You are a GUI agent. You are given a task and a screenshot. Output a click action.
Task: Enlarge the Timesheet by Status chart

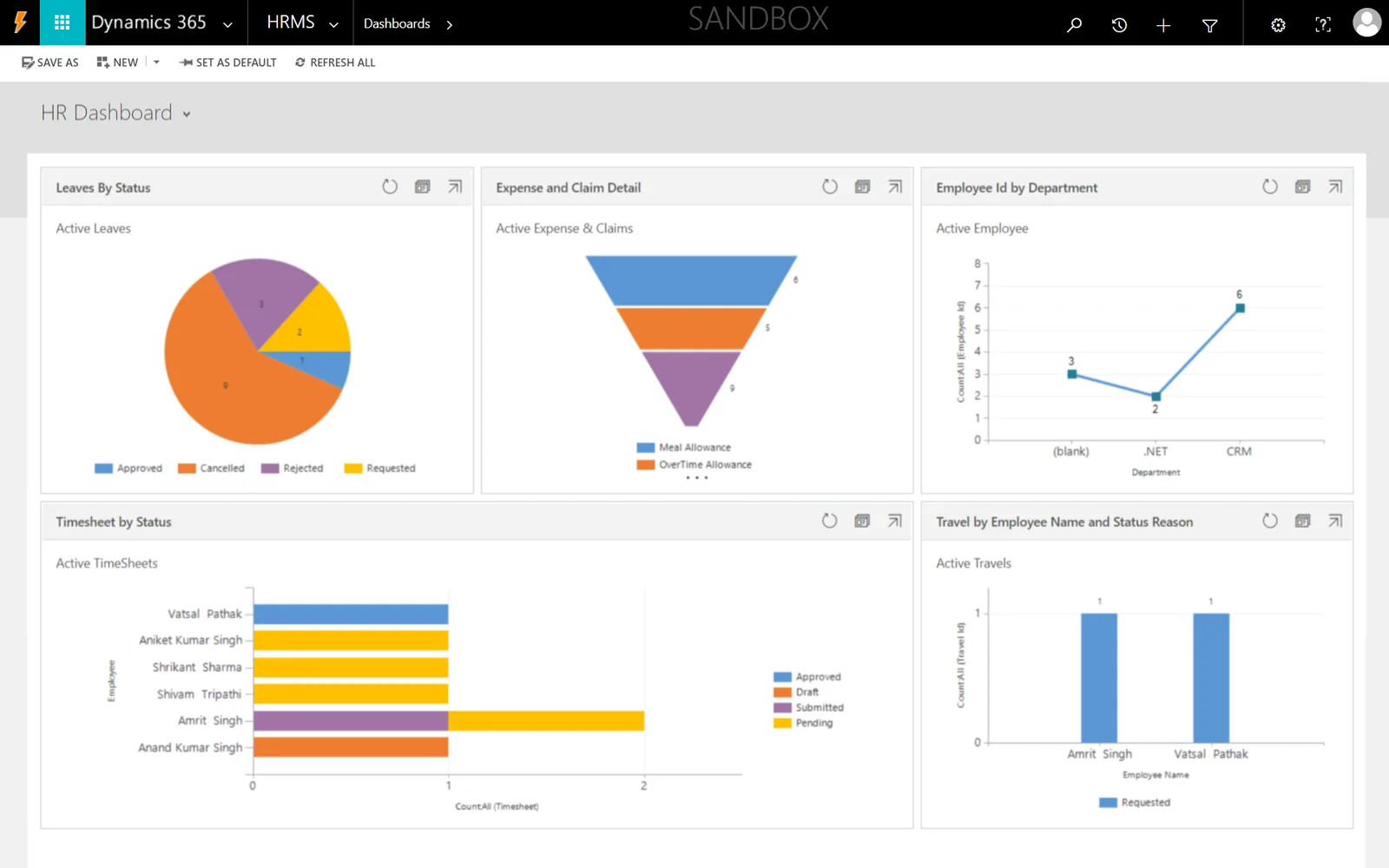pos(895,521)
